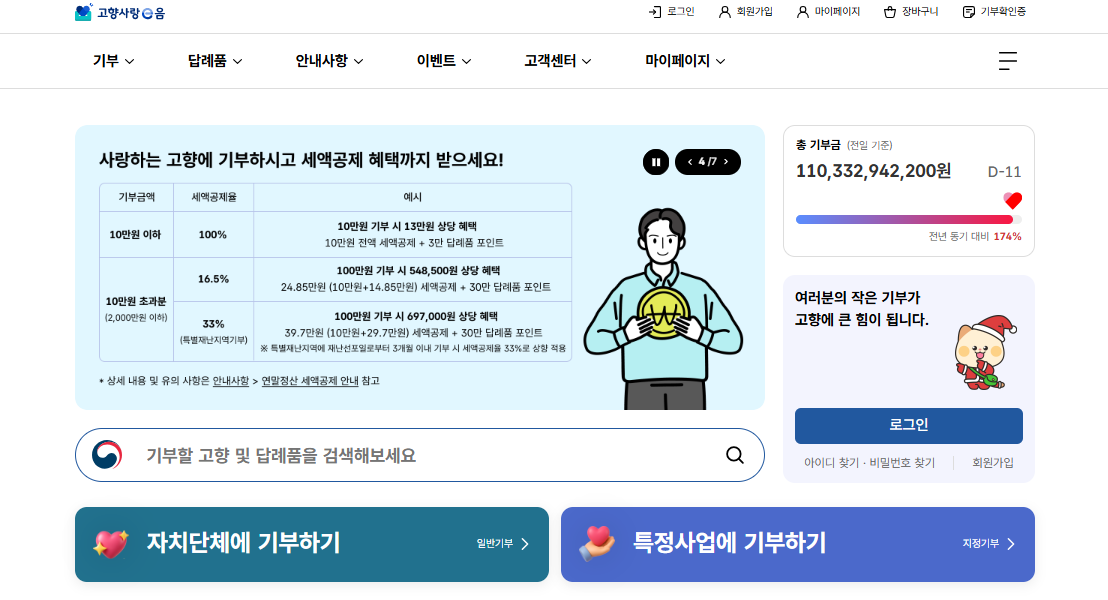Viewport: 1108px width, 600px height.
Task: Click the search magnifier icon
Action: (735, 455)
